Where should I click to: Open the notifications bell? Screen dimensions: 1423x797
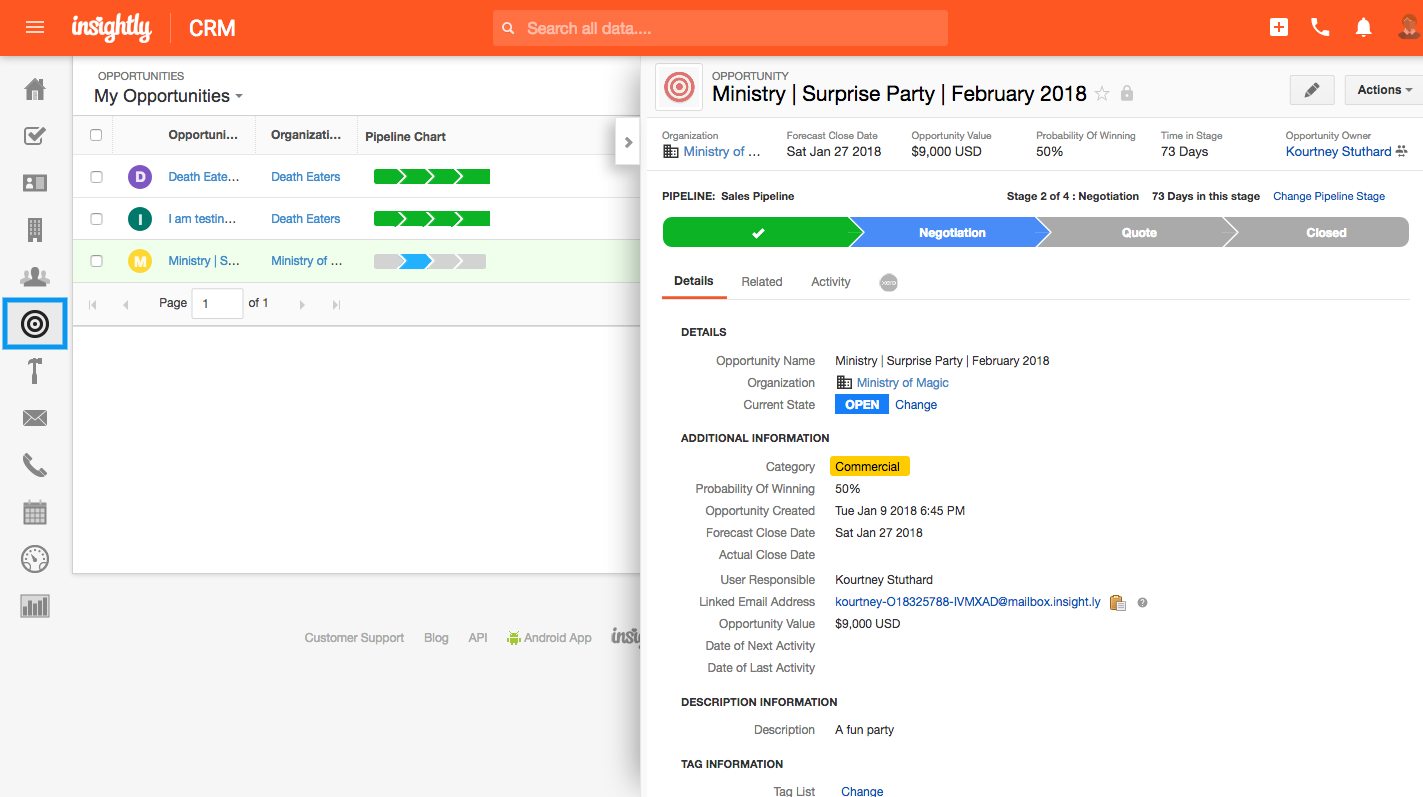tap(1363, 28)
